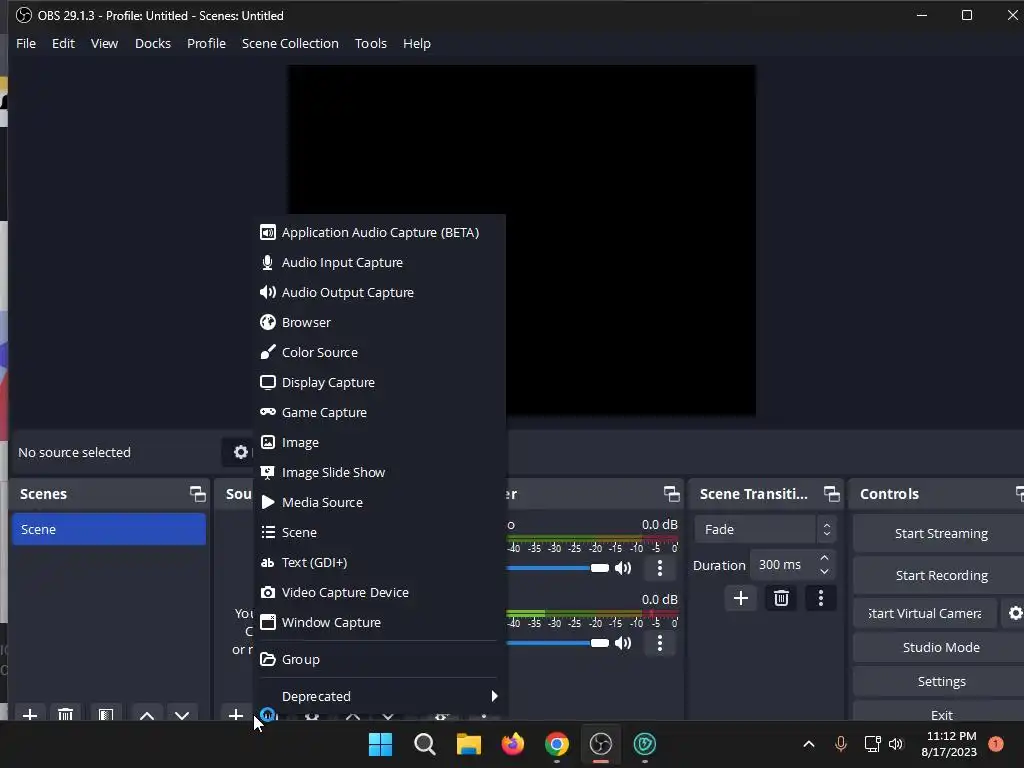Undock the Audio Mixer panel

(x=671, y=494)
